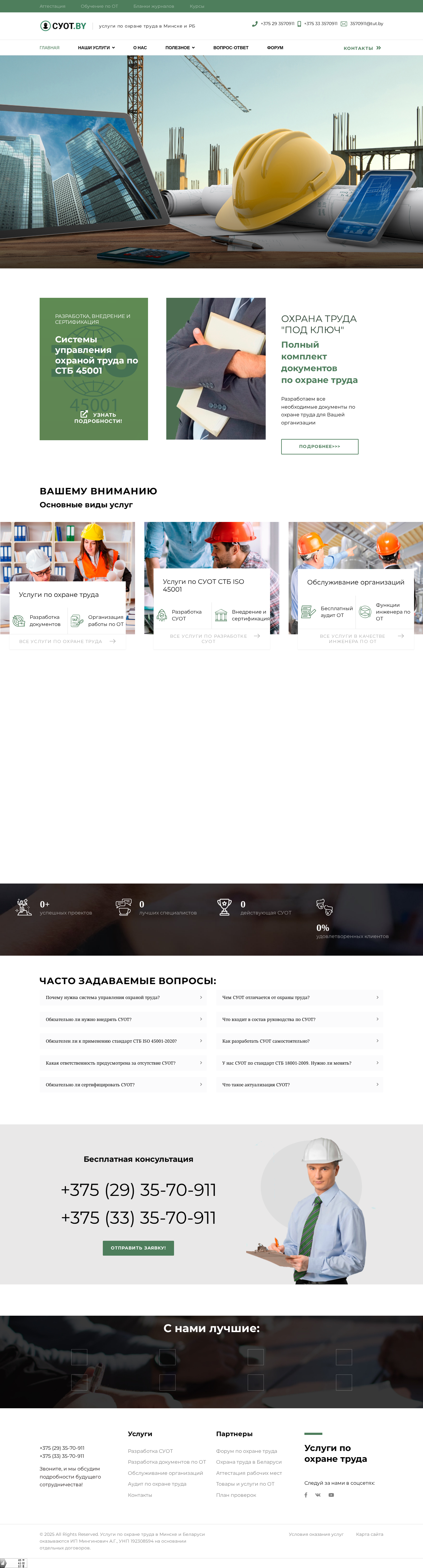Open Аттестация in the top bar
The width and height of the screenshot is (423, 1568).
(x=52, y=6)
